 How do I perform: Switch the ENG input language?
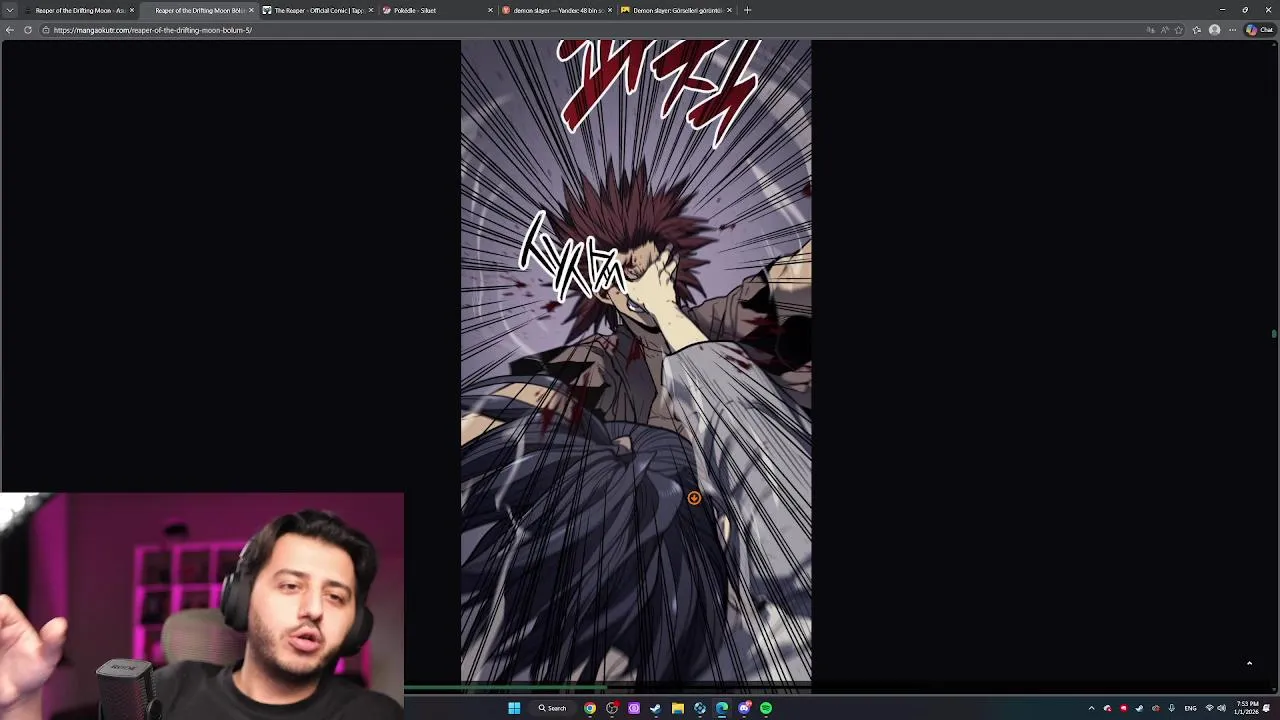[x=1190, y=708]
